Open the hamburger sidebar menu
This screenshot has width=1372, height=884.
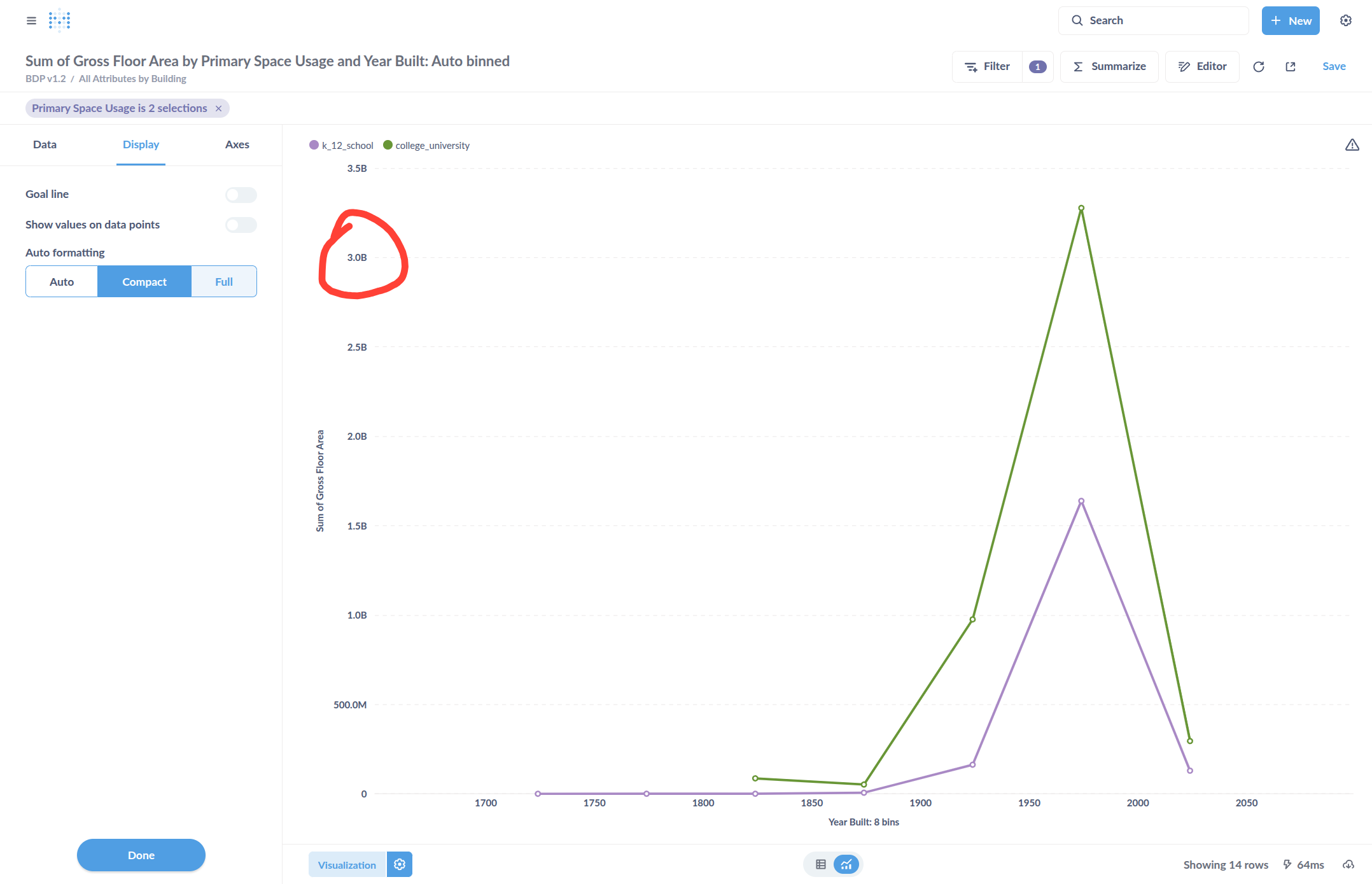pyautogui.click(x=31, y=20)
